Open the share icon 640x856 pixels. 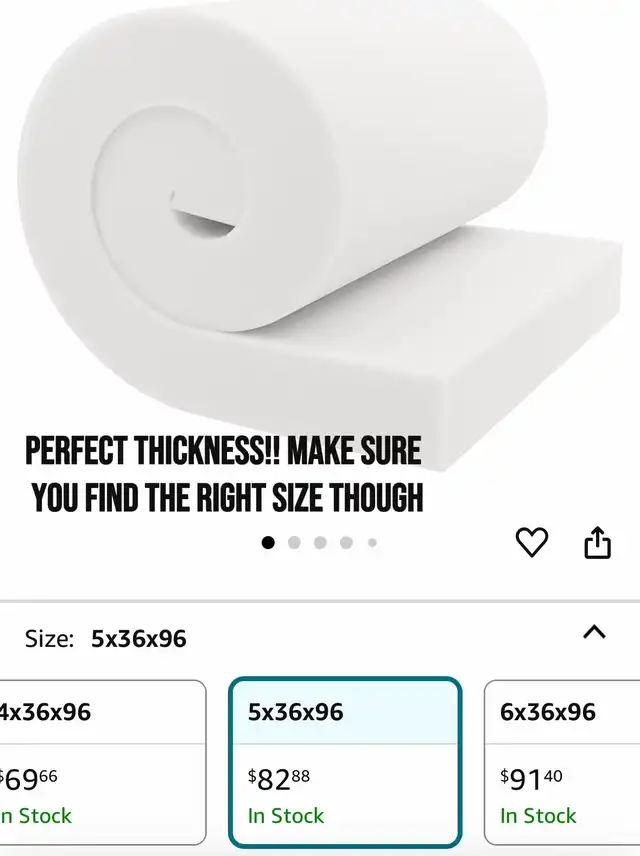point(597,542)
